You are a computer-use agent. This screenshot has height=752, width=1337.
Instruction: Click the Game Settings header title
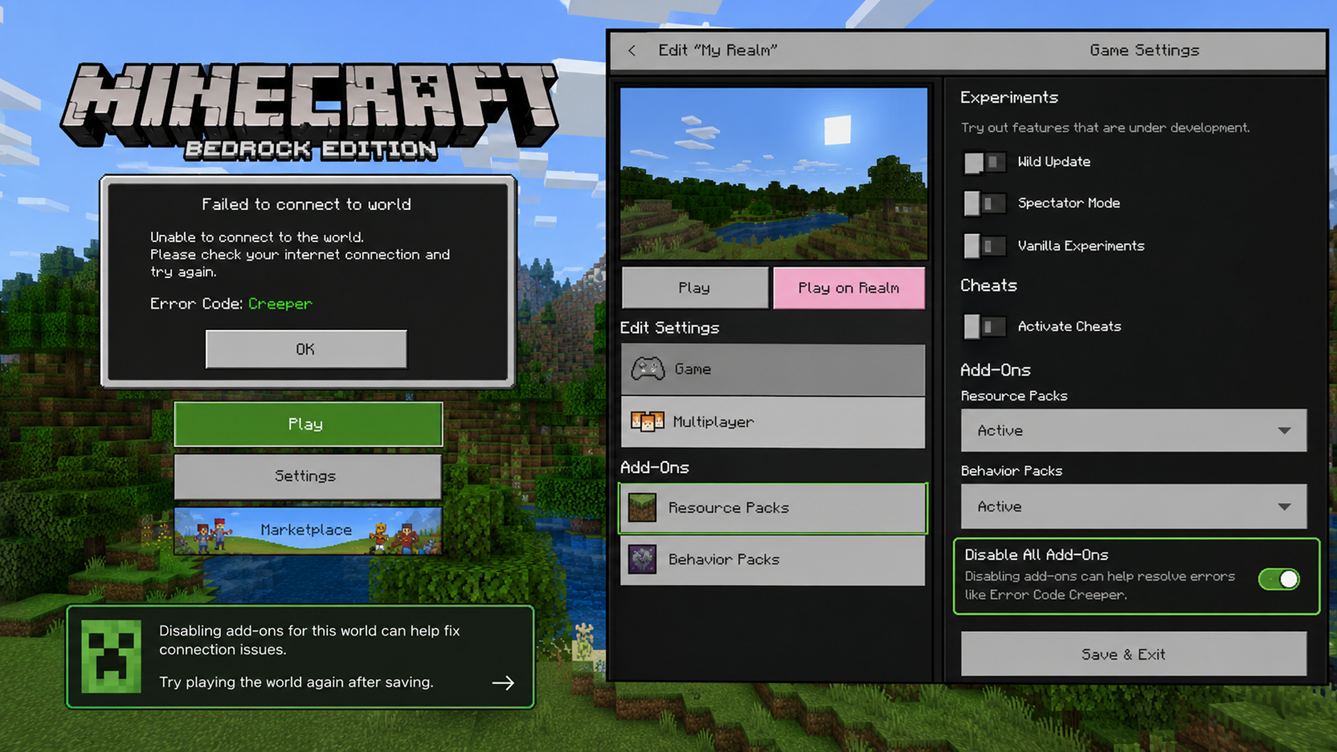(x=1144, y=50)
